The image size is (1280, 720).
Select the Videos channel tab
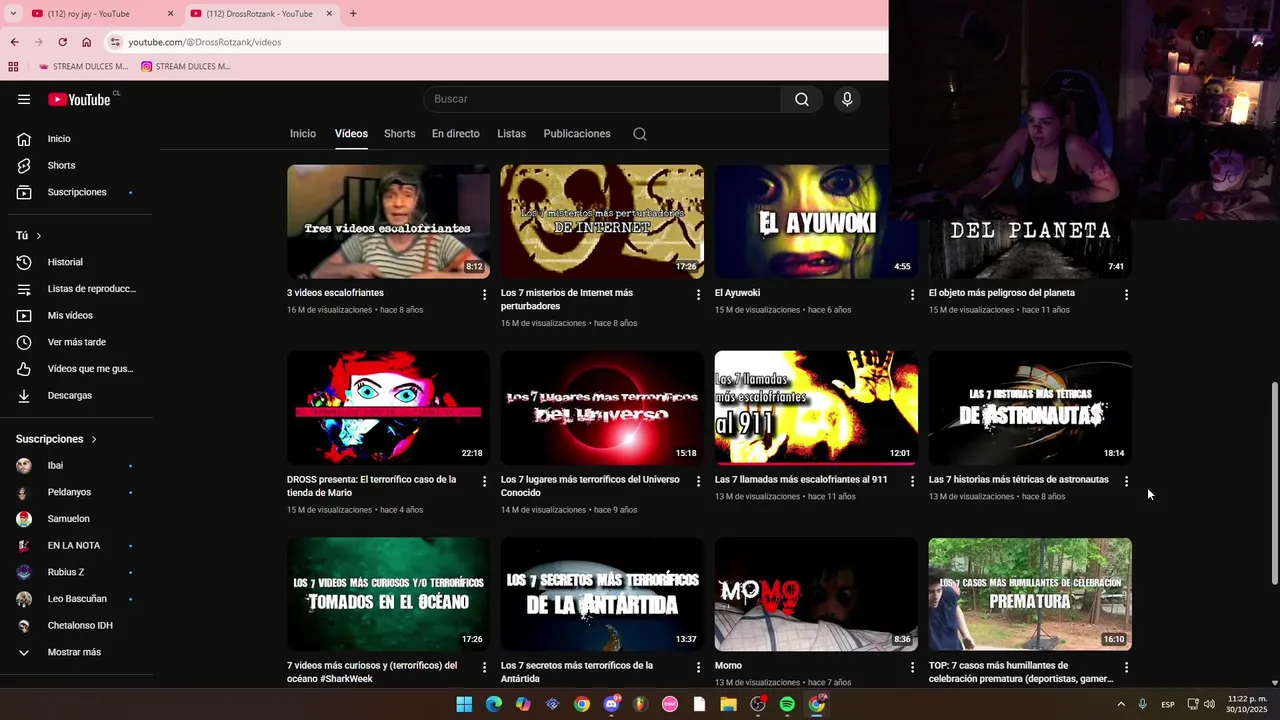click(x=351, y=134)
